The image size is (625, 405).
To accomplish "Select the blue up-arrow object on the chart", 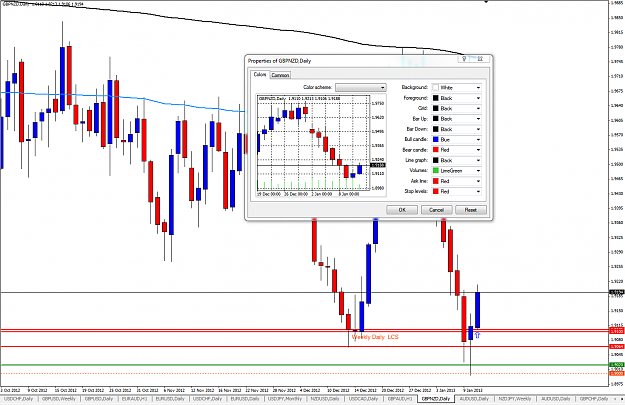I will [x=477, y=335].
